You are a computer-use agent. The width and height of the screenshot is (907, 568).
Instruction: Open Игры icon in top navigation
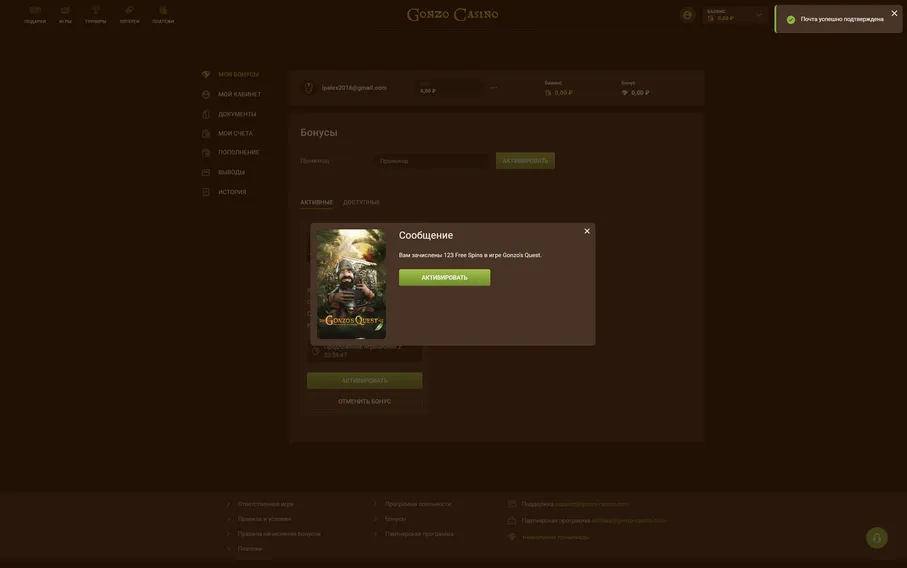(65, 14)
